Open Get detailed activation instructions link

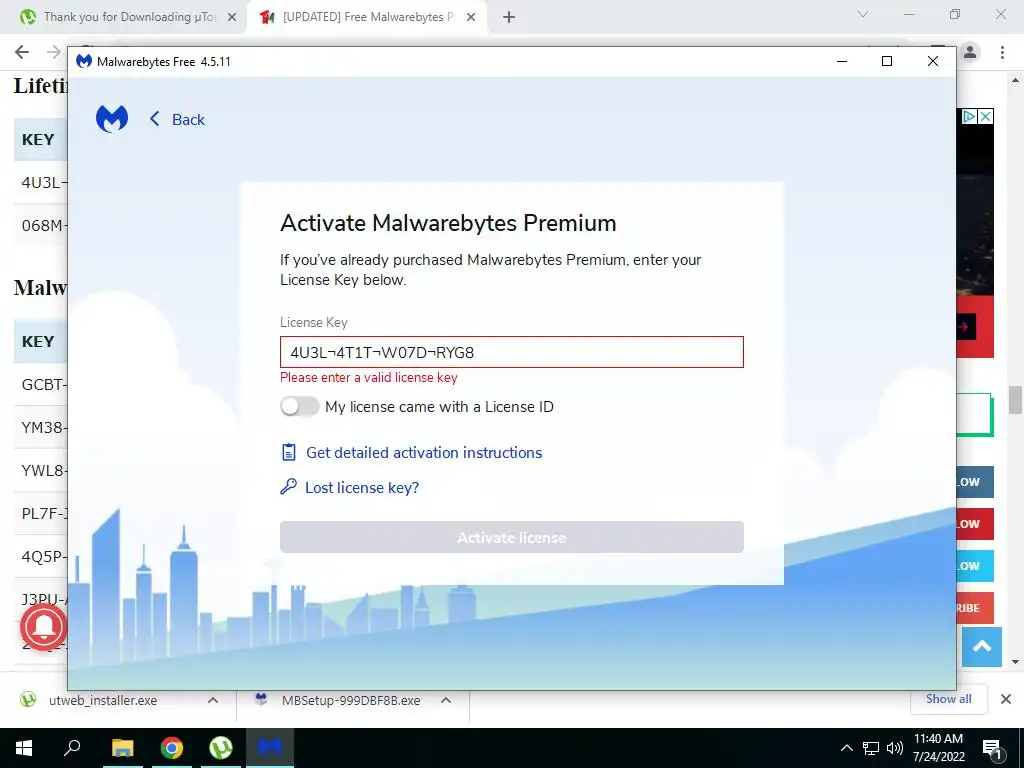pyautogui.click(x=424, y=453)
